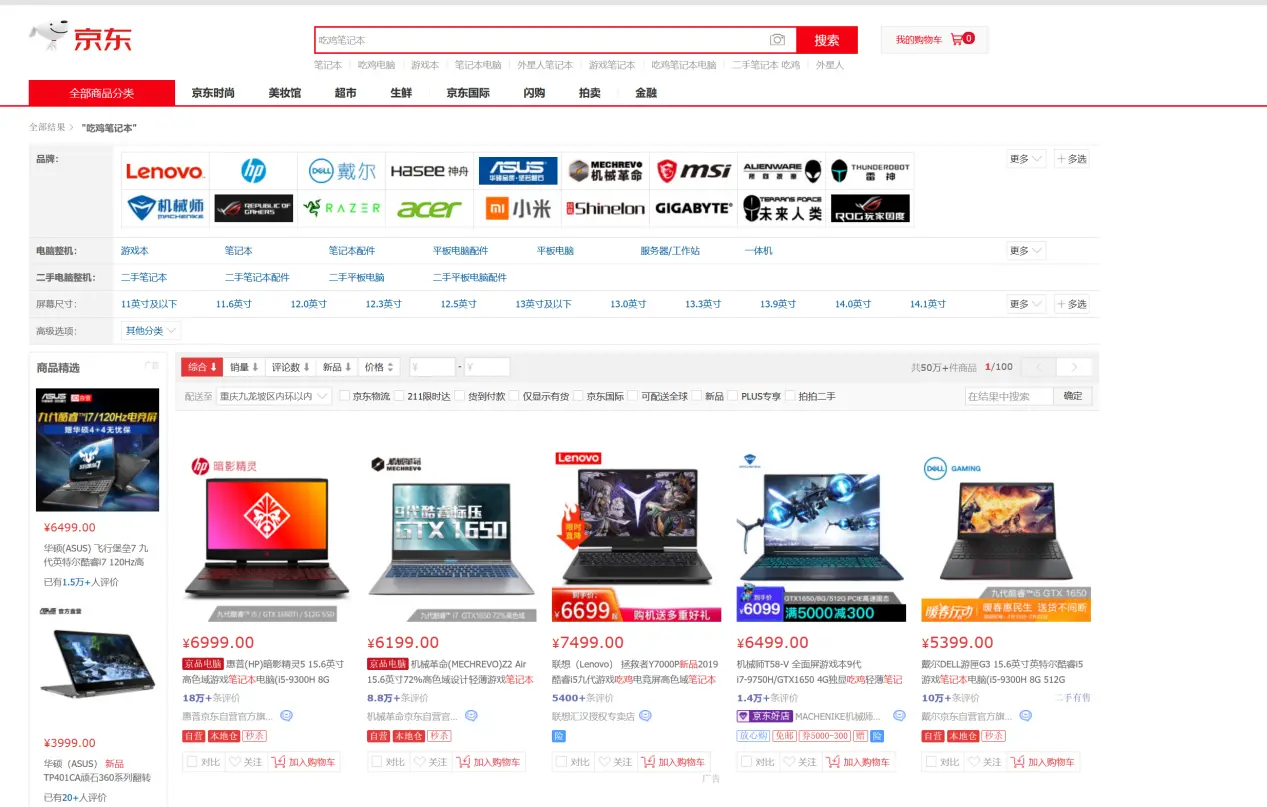Open the shopping cart icon
1267x807 pixels.
coord(957,39)
